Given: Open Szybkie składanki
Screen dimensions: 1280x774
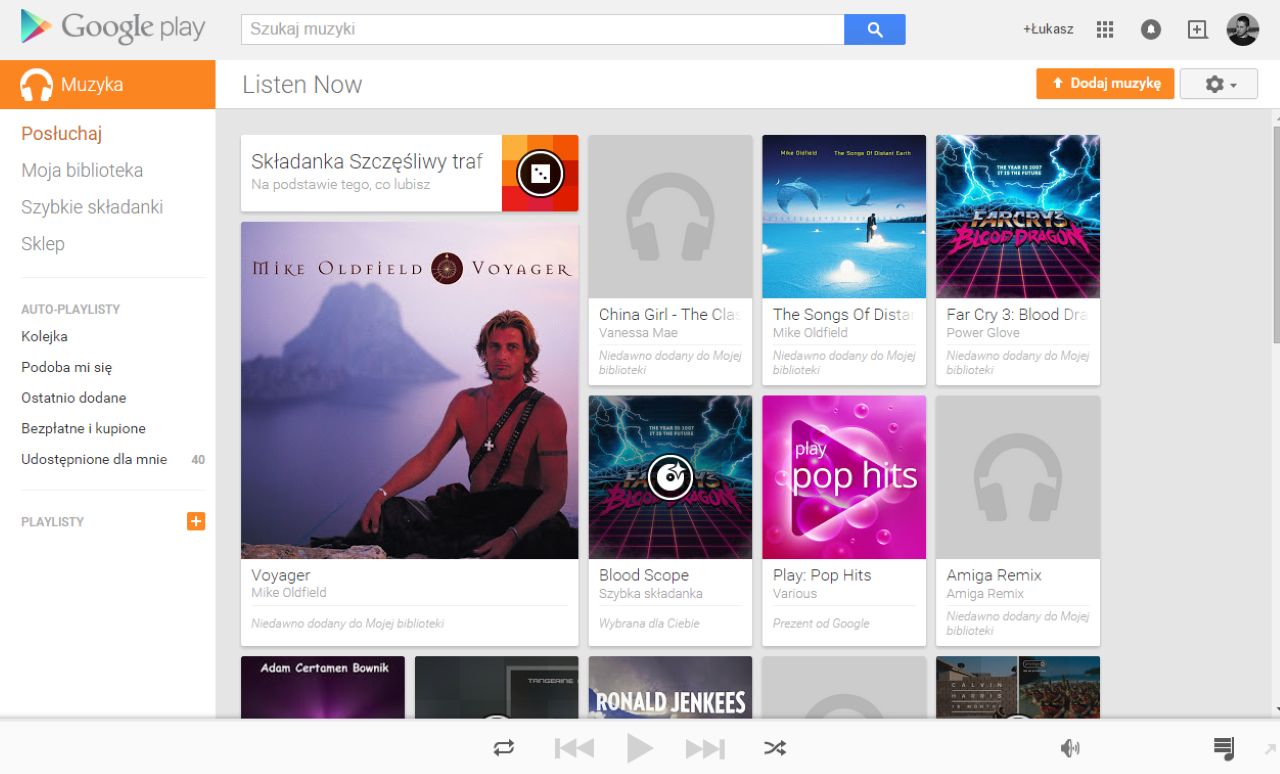Looking at the screenshot, I should 92,207.
